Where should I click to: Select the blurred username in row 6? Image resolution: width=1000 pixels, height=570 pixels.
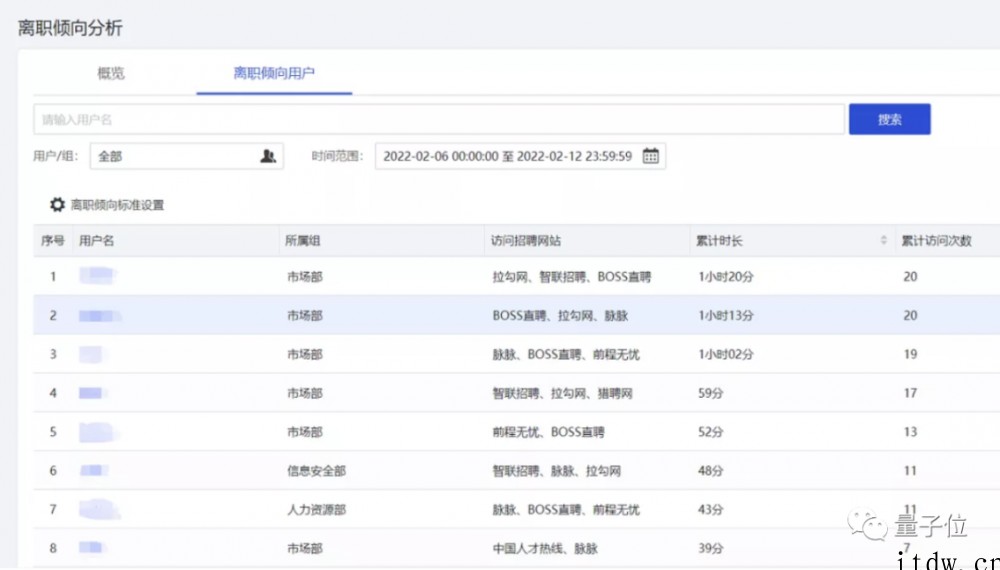coord(94,471)
